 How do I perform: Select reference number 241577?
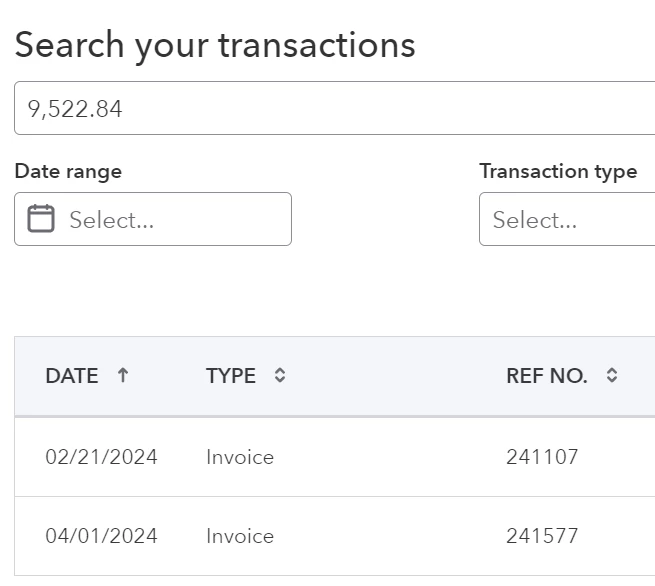(542, 535)
